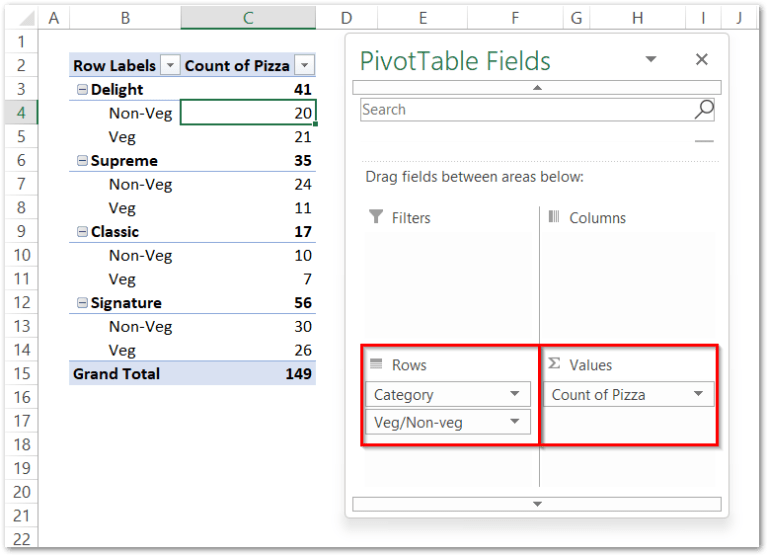The image size is (768, 556).
Task: Click the Count of Pizza field in Values
Action: 628,394
